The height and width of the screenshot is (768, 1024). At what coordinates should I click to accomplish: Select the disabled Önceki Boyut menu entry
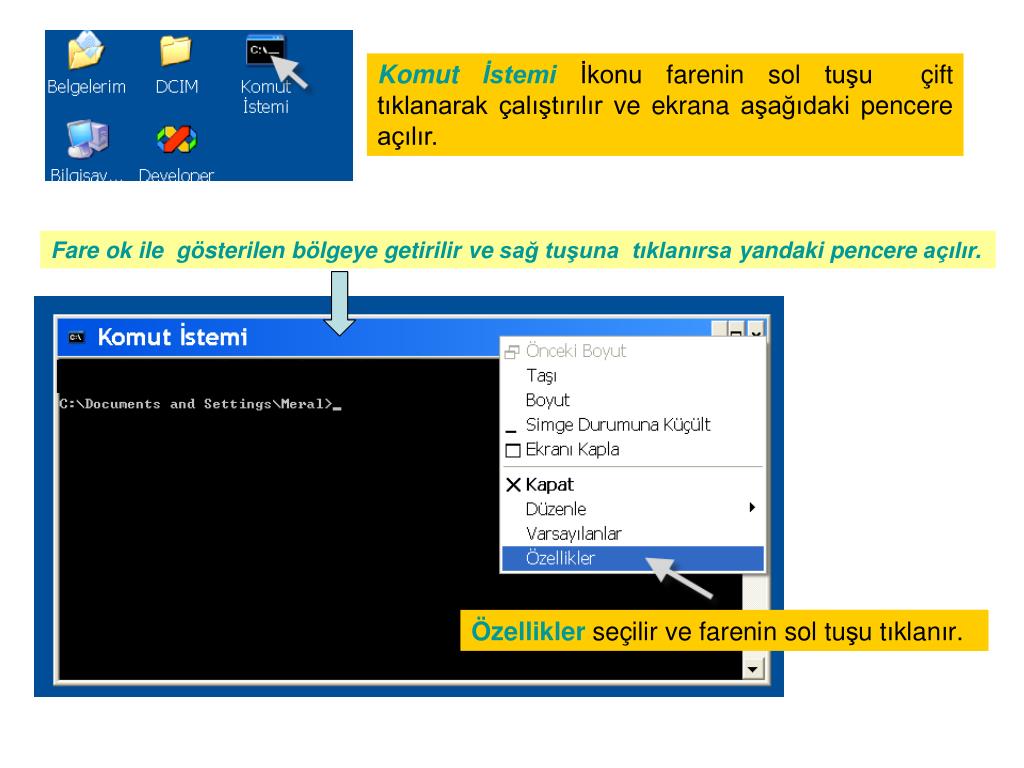click(x=632, y=351)
